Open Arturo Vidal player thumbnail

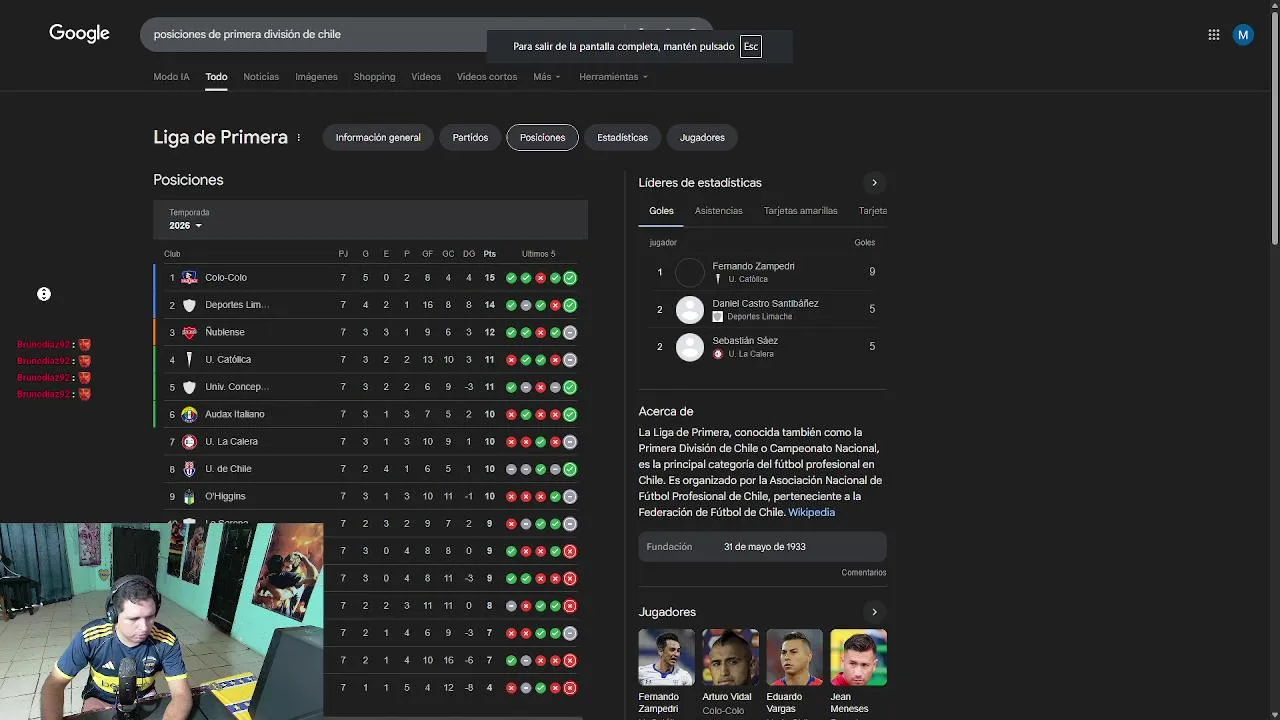click(x=730, y=657)
